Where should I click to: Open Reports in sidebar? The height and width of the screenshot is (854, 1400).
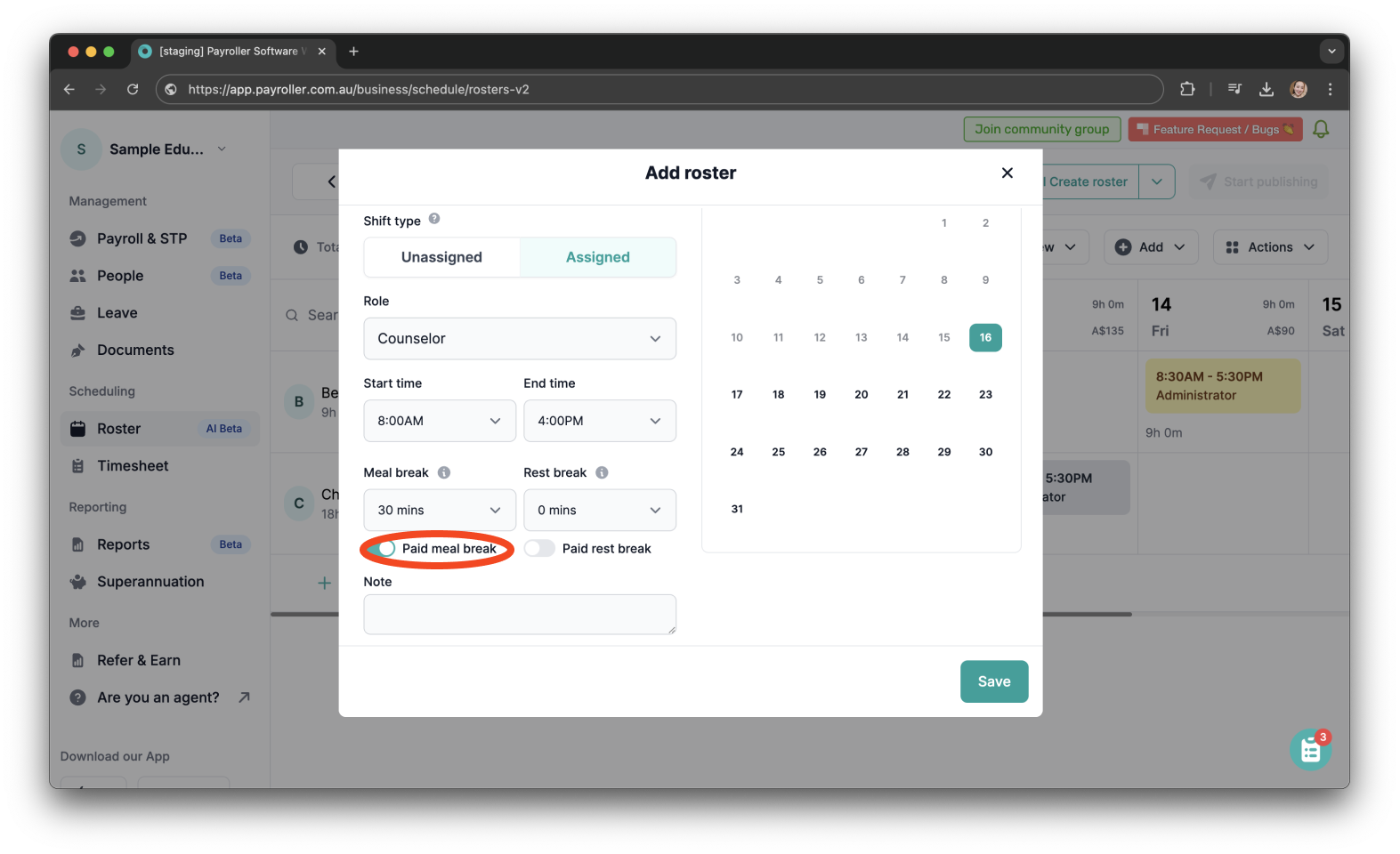(160, 544)
